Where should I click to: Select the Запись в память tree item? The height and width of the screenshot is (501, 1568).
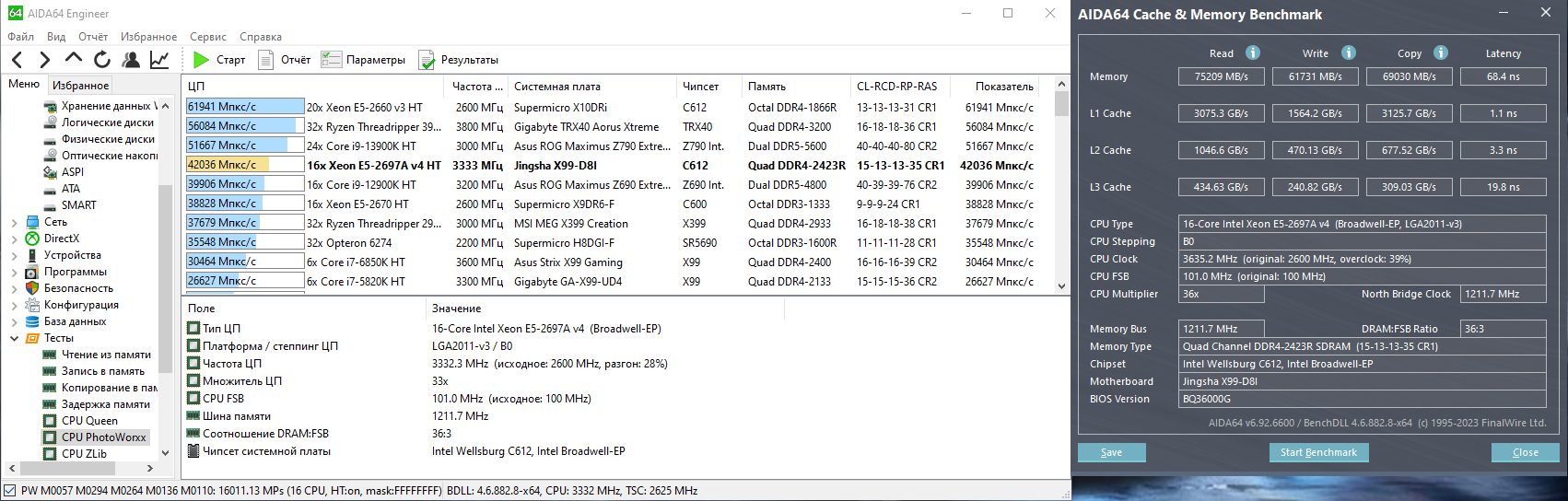[x=103, y=371]
